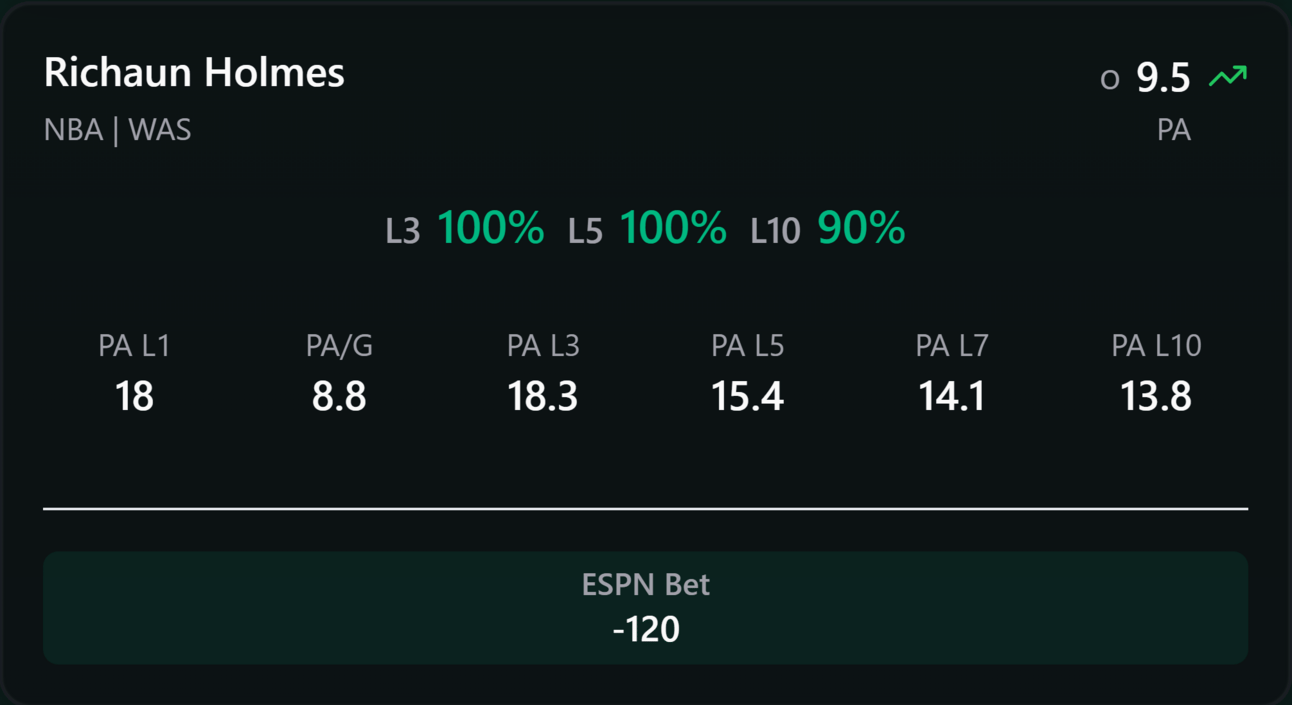Click the green upward trend arrow icon
The height and width of the screenshot is (705, 1292).
coord(1228,76)
